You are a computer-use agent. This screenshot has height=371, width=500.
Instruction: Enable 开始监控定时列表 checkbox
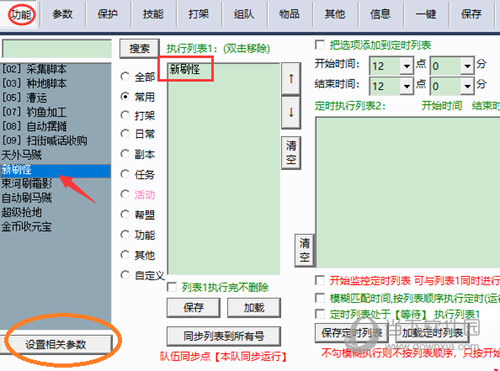pyautogui.click(x=320, y=280)
